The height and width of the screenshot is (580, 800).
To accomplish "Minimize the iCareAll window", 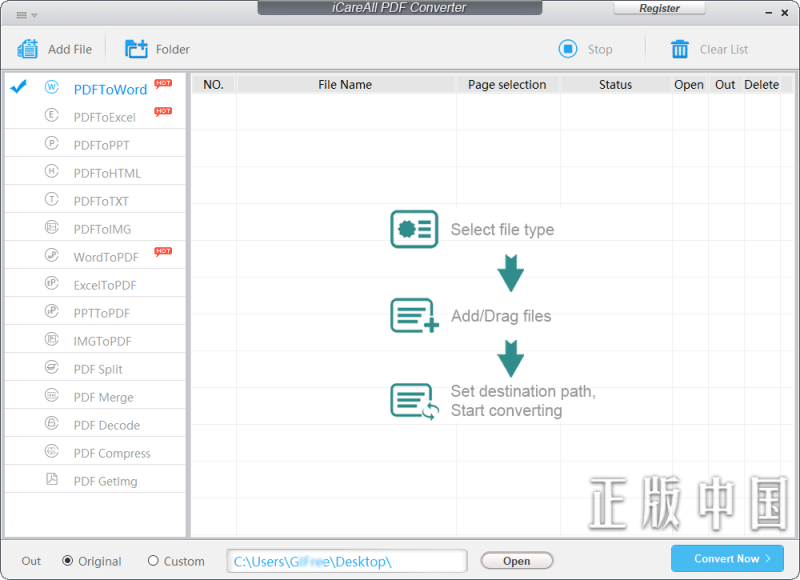I will tap(768, 13).
